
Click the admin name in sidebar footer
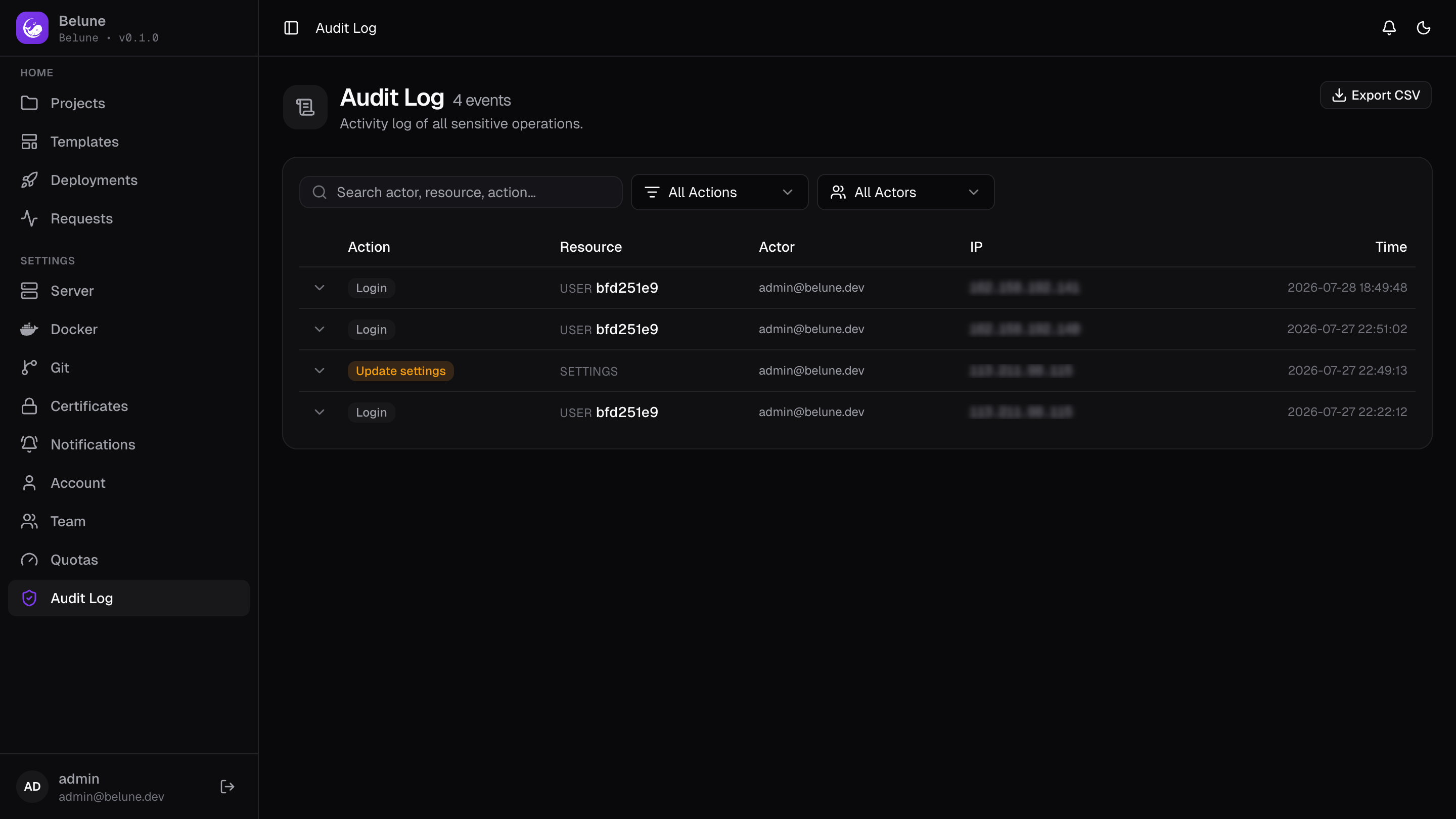click(x=79, y=779)
